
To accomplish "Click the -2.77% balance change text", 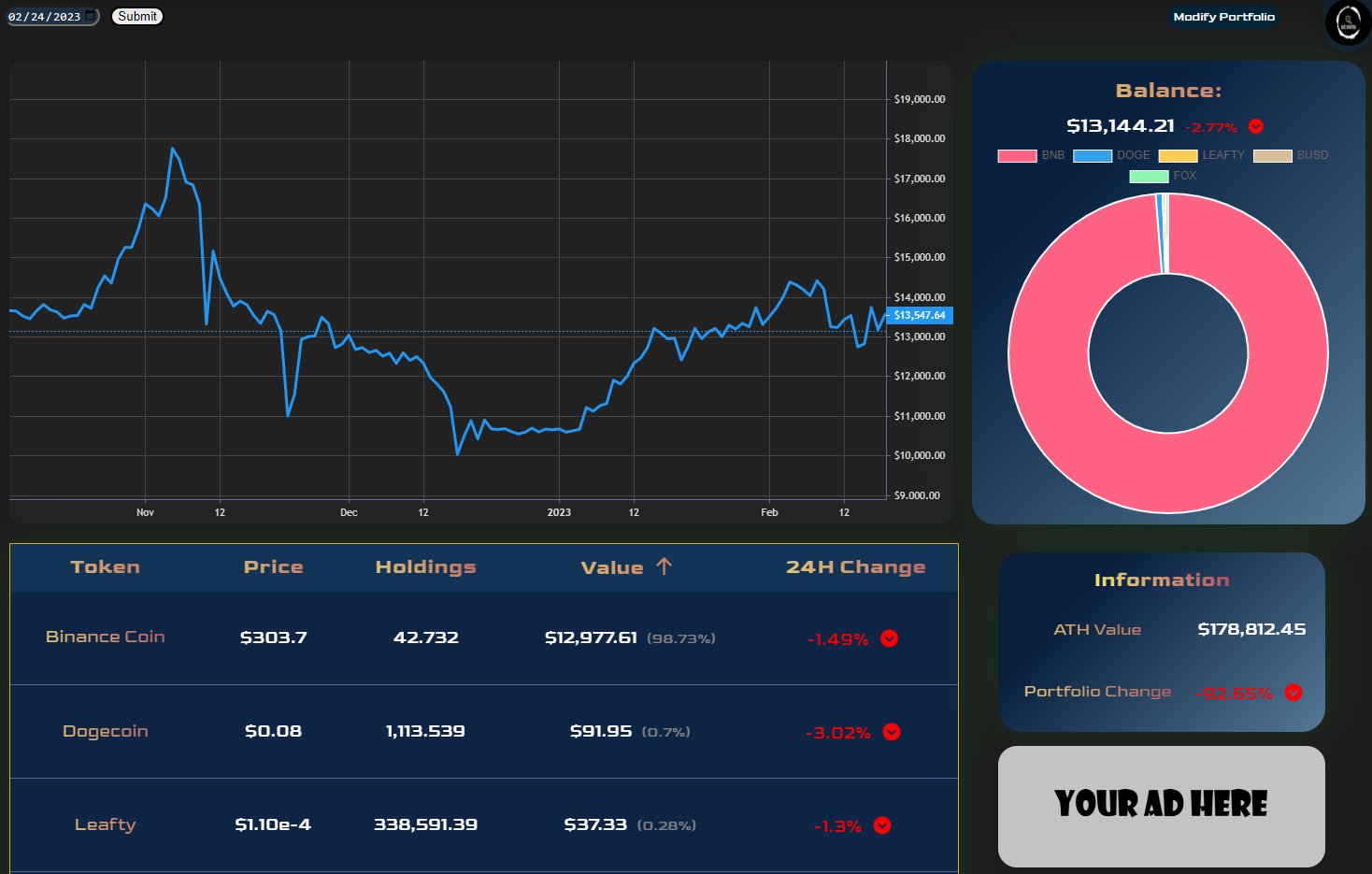I will pyautogui.click(x=1211, y=127).
